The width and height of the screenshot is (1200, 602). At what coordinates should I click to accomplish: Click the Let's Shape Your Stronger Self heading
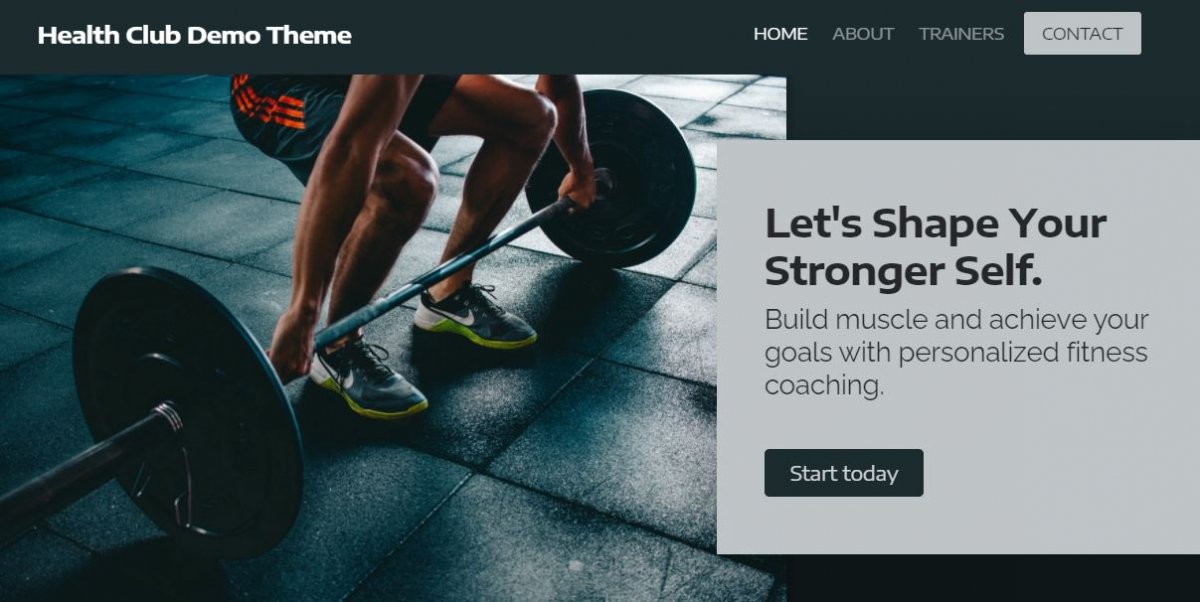(x=935, y=246)
